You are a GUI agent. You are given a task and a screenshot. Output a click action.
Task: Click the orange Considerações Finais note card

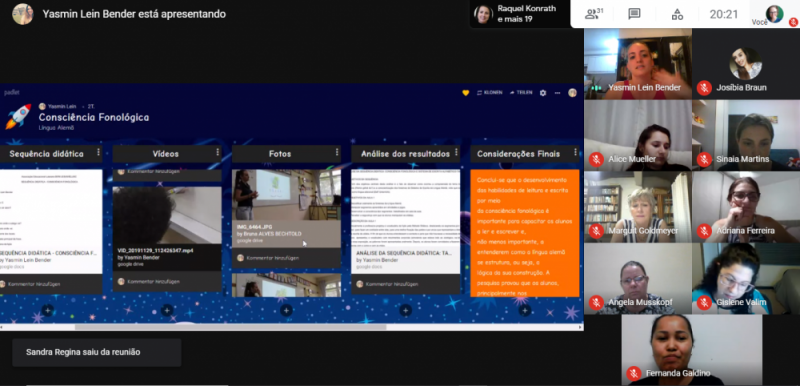(x=525, y=233)
